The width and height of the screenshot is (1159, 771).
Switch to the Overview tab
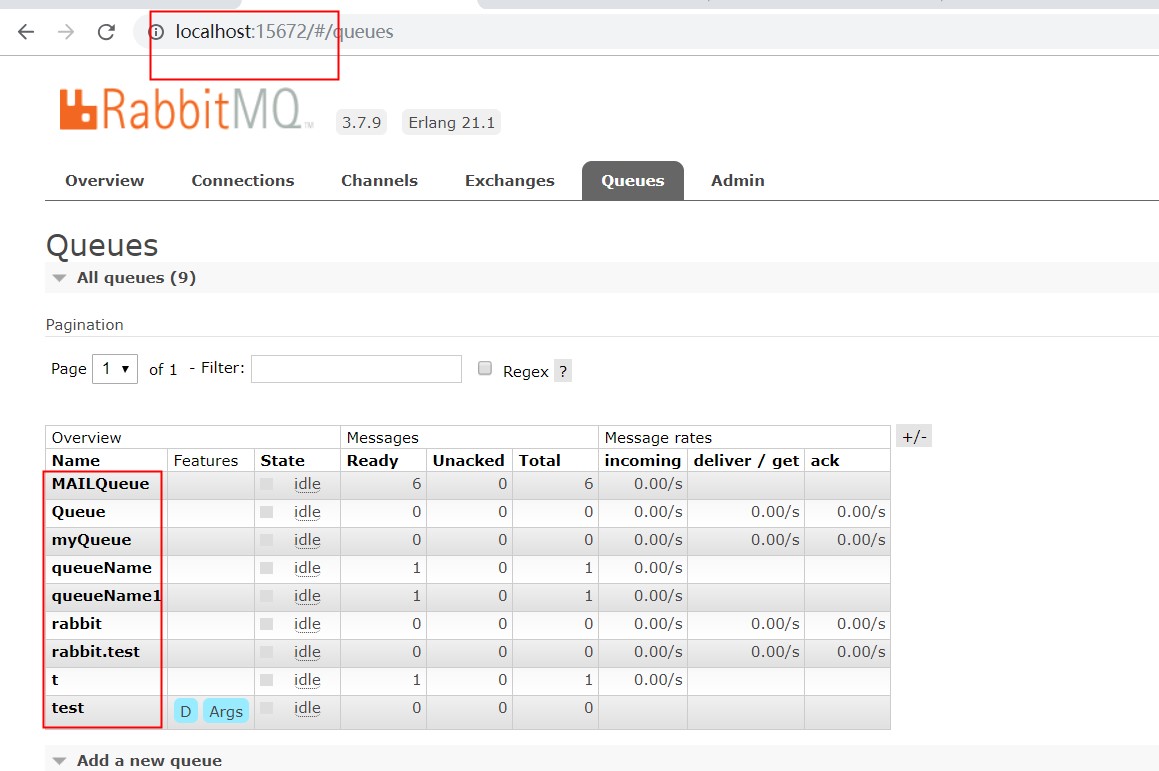click(x=104, y=180)
